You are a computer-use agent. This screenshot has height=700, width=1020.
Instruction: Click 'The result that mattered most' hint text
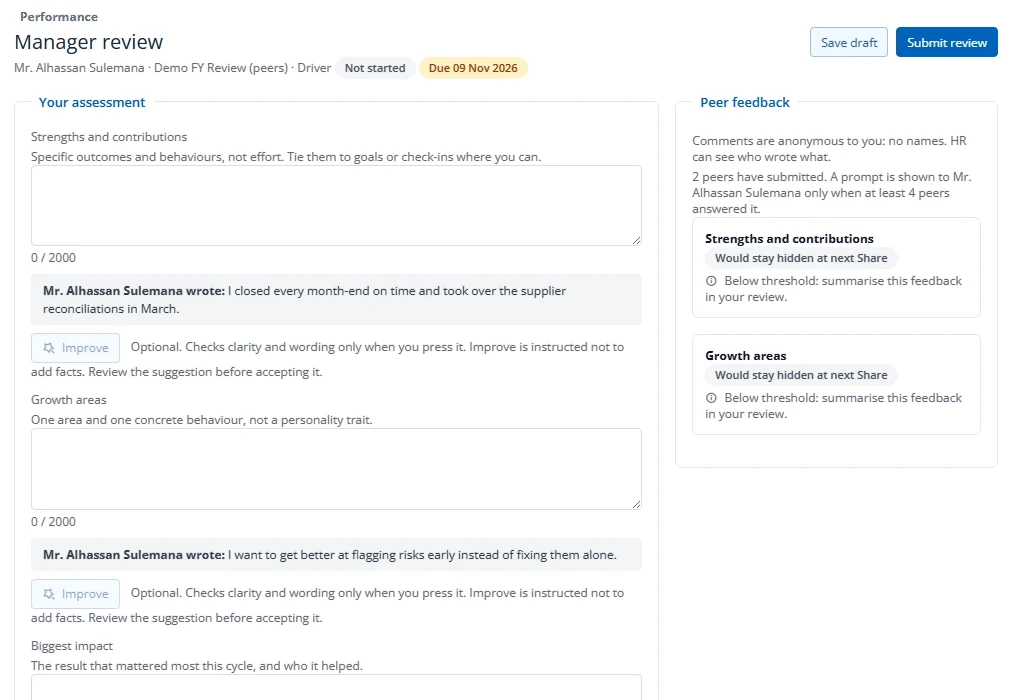pyautogui.click(x=196, y=666)
